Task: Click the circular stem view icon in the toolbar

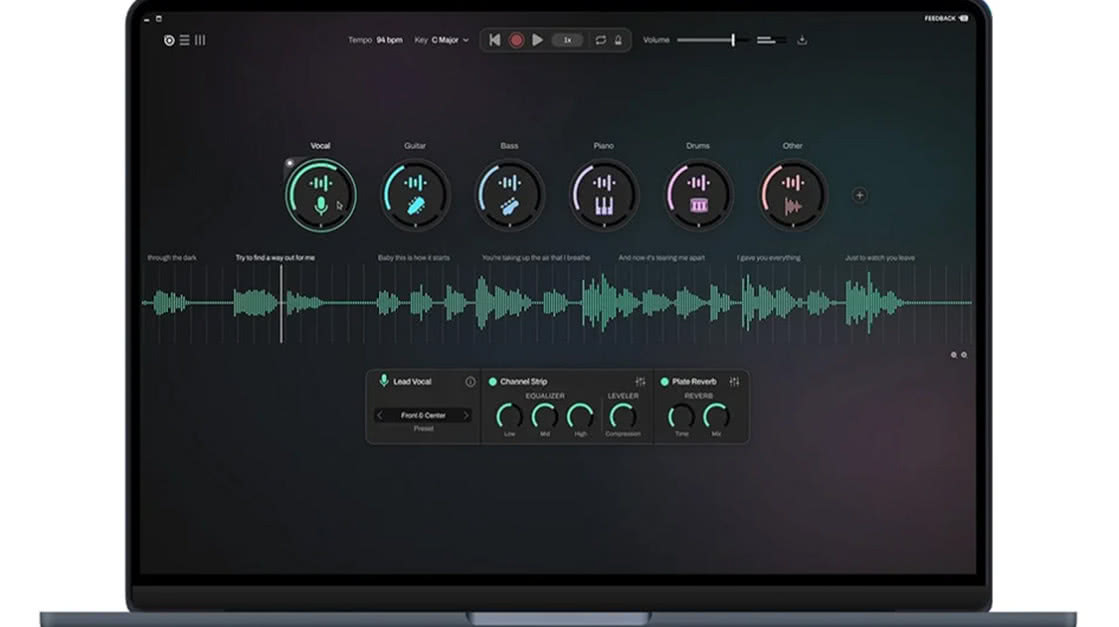Action: coord(169,40)
